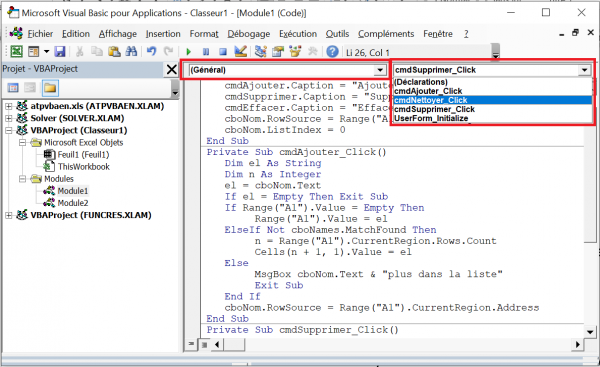Open the Outils menu

point(337,34)
